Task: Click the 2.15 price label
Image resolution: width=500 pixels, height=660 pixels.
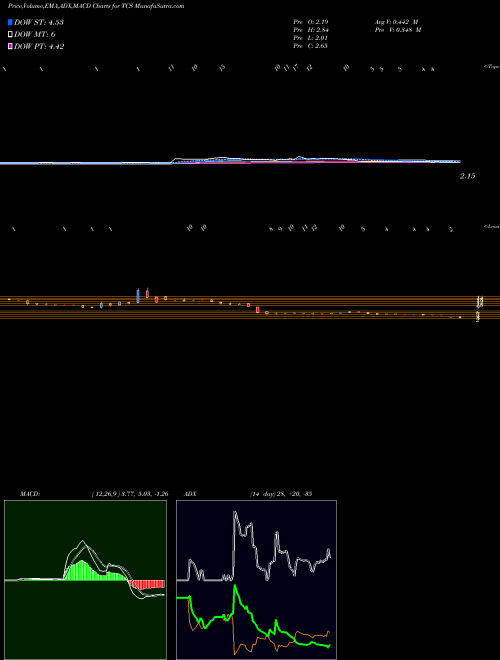Action: [467, 176]
